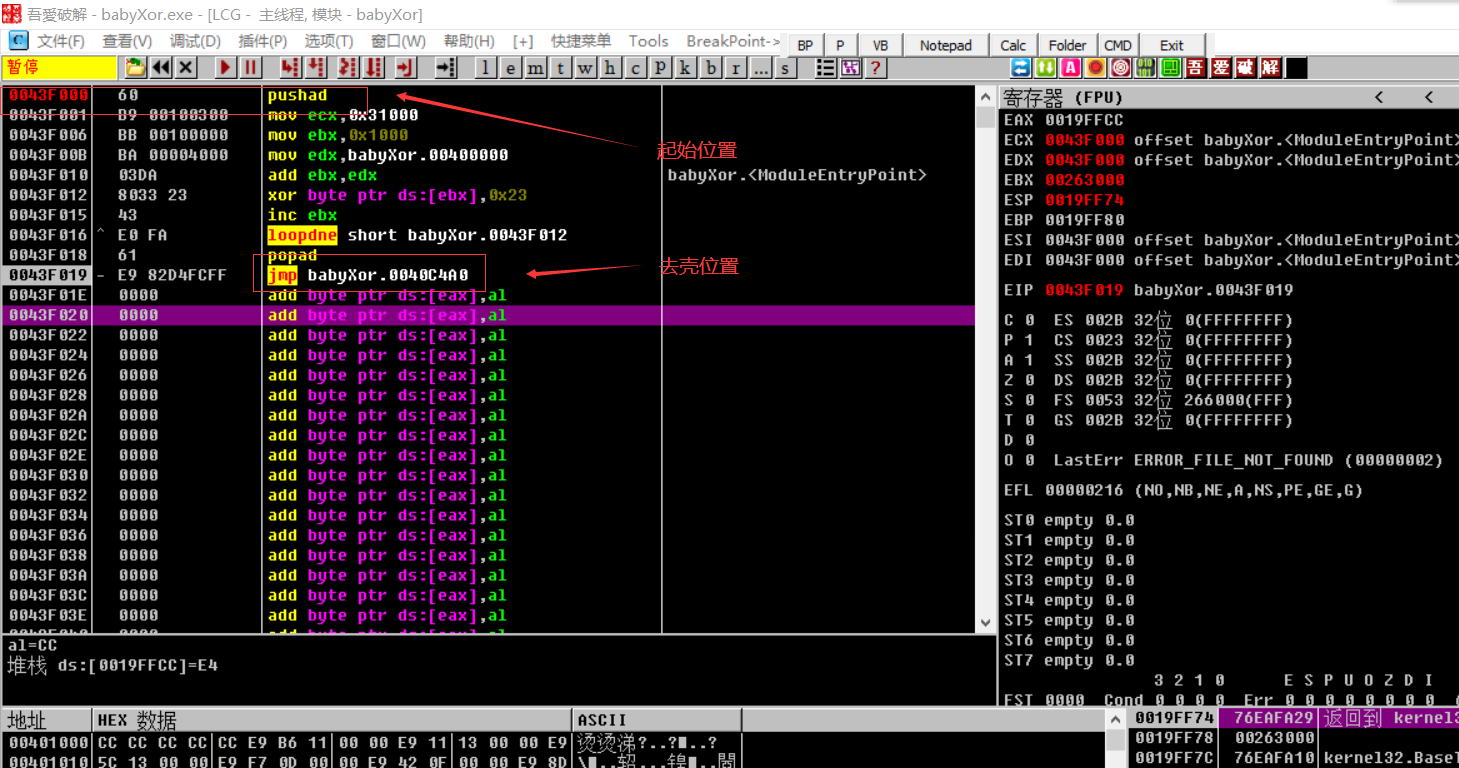
Task: Click the Run program play icon
Action: (x=226, y=68)
